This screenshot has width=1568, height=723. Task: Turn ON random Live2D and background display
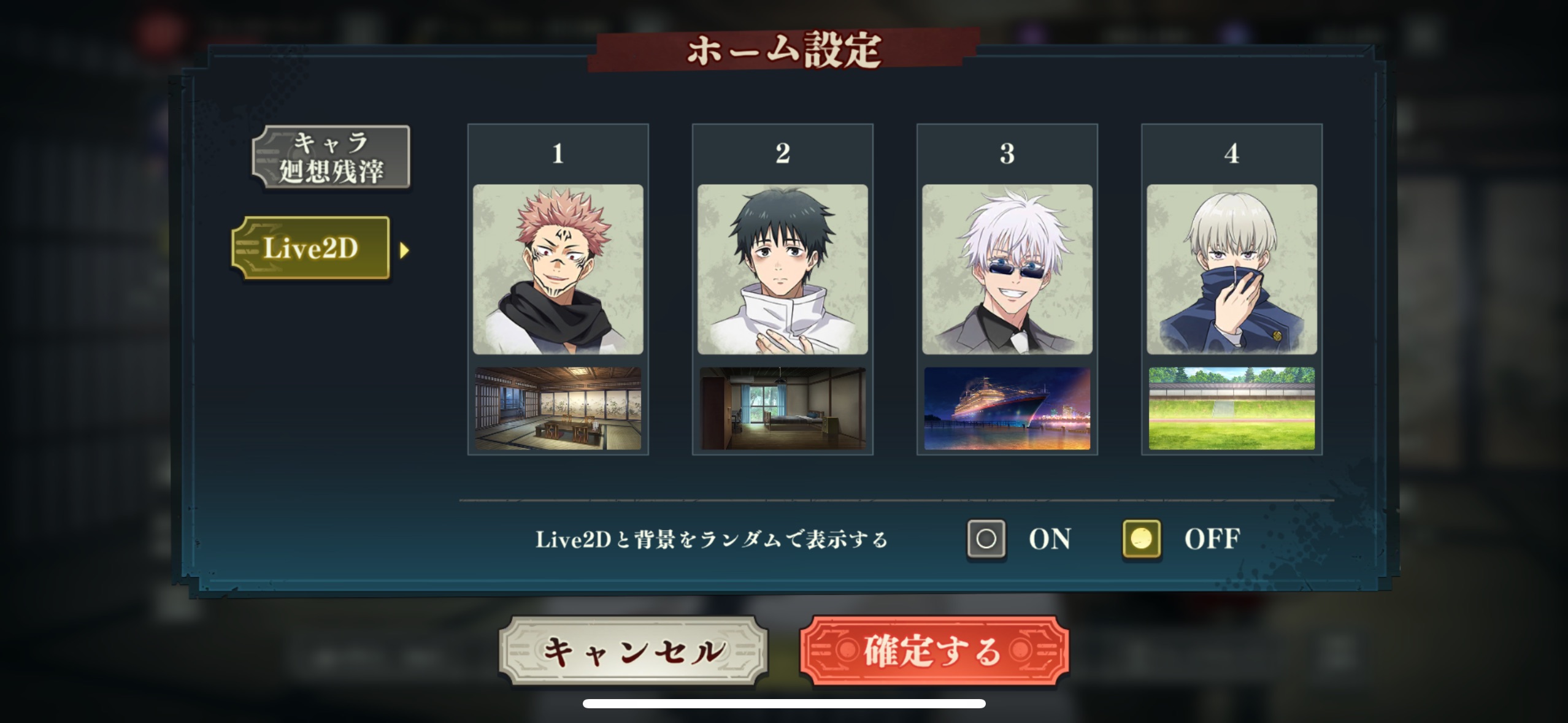click(986, 539)
